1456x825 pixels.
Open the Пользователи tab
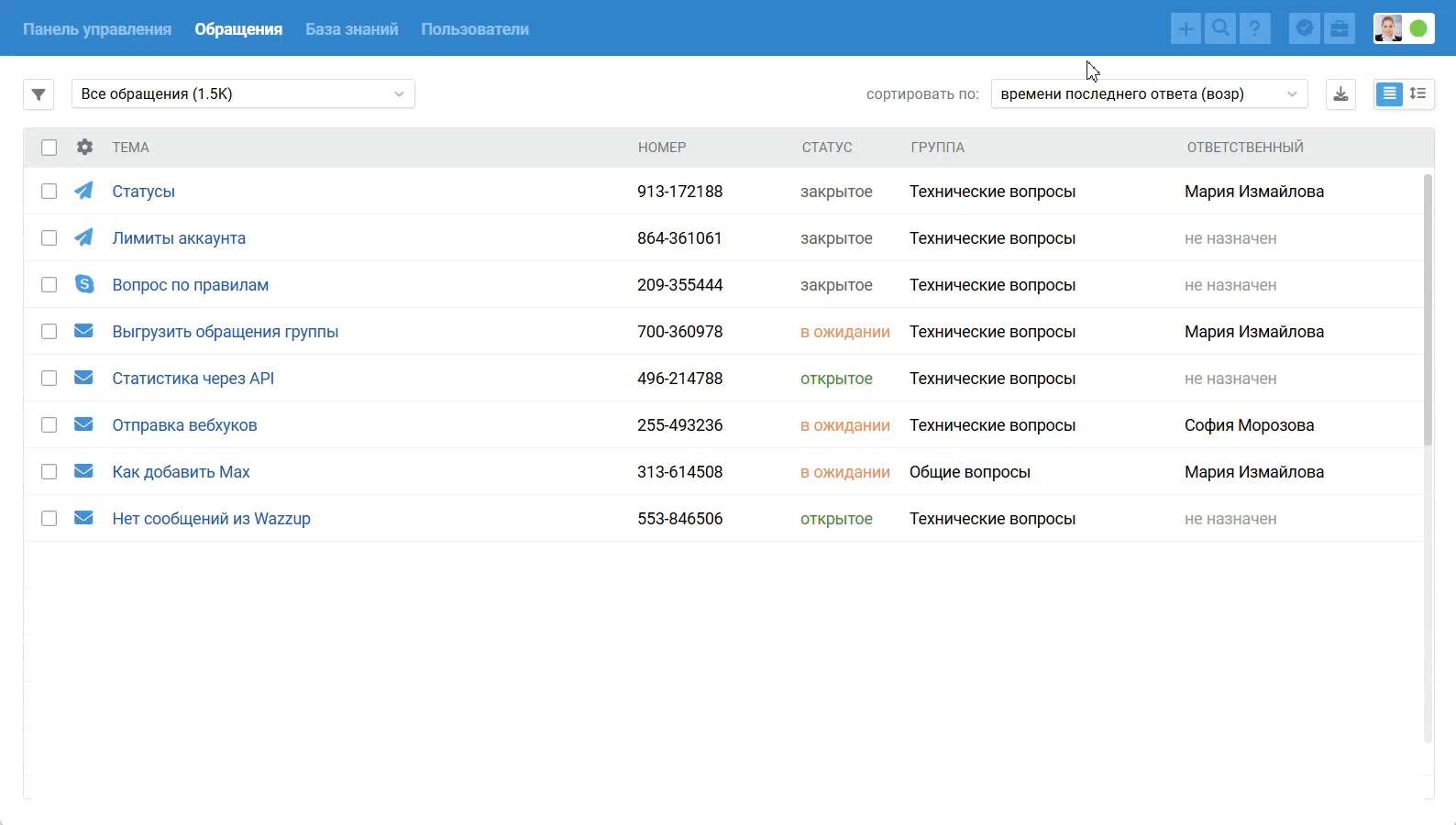tap(475, 29)
